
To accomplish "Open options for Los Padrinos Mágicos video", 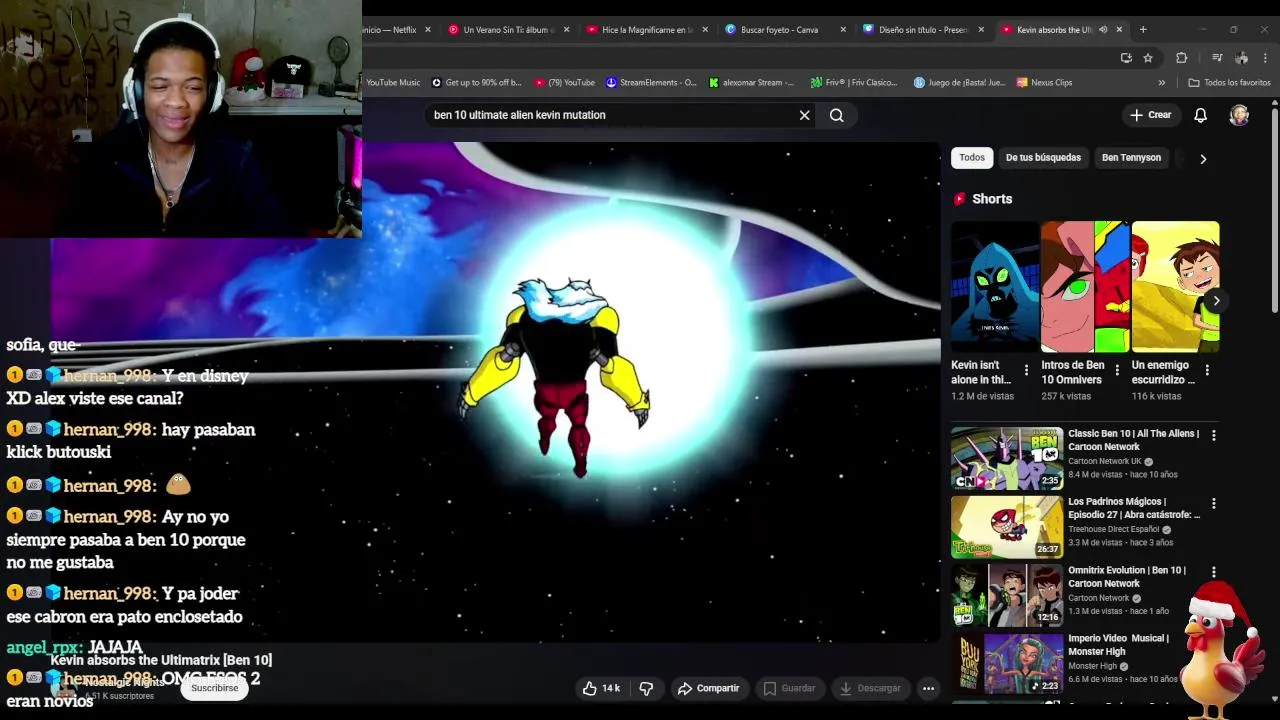I will (x=1213, y=503).
